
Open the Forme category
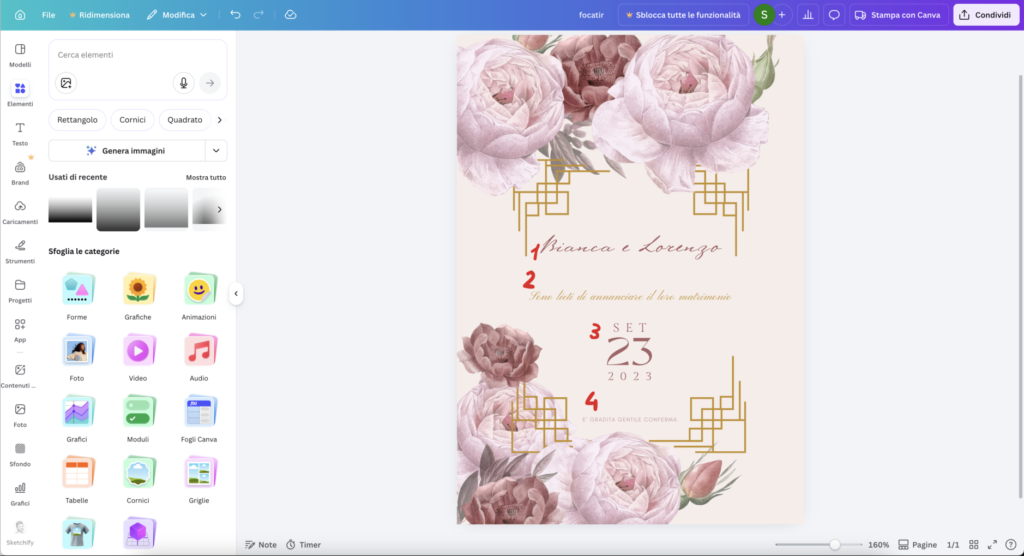76,297
